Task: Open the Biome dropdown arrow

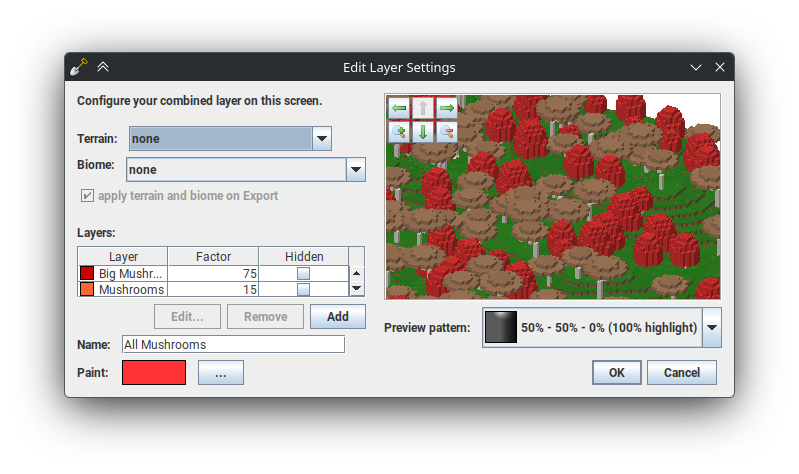Action: [356, 170]
